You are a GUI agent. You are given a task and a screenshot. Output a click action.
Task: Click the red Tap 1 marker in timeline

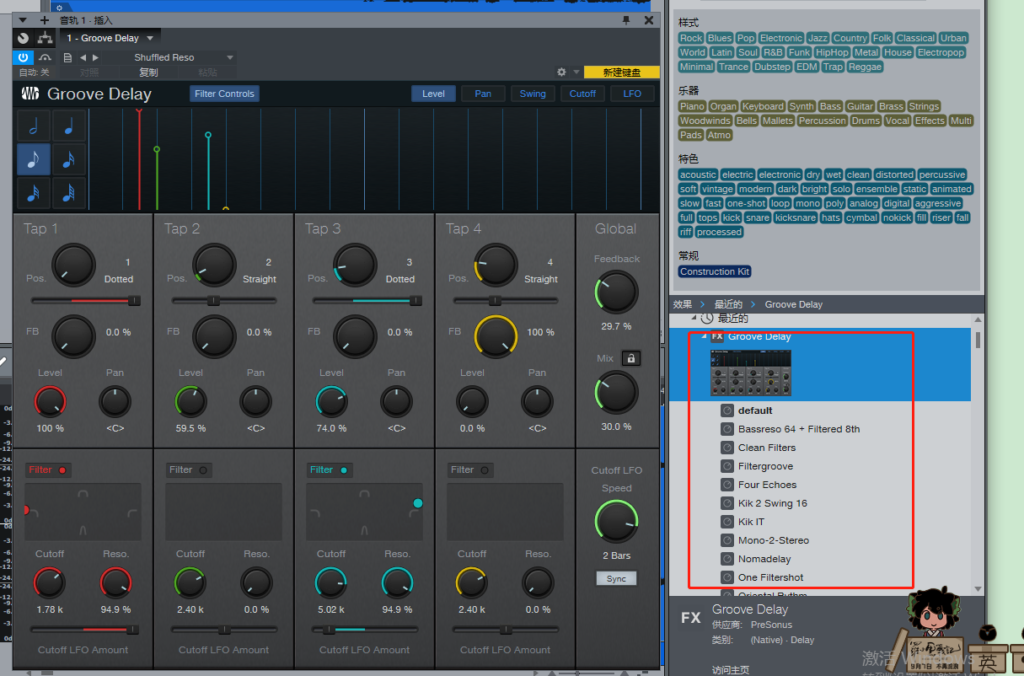coord(139,114)
